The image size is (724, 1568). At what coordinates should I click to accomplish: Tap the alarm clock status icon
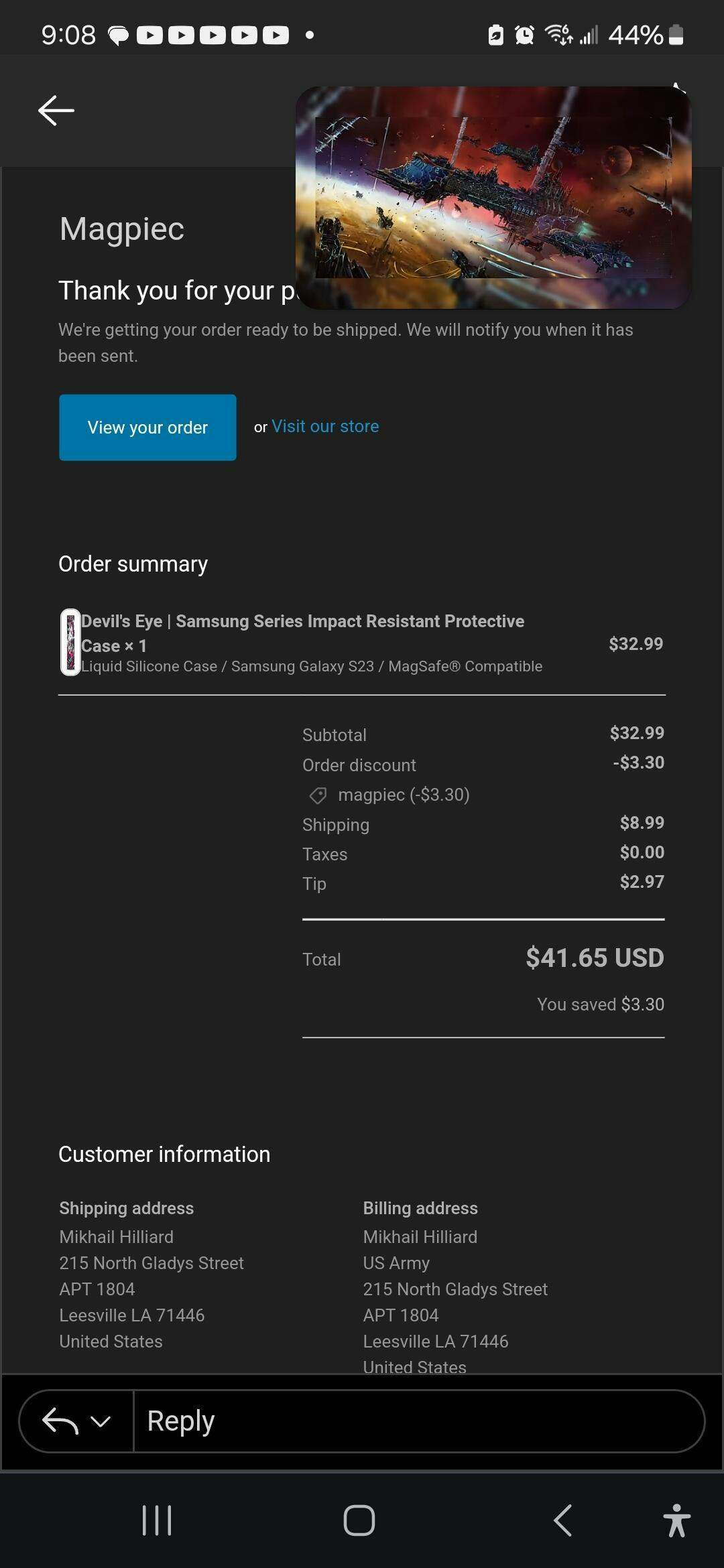point(524,35)
